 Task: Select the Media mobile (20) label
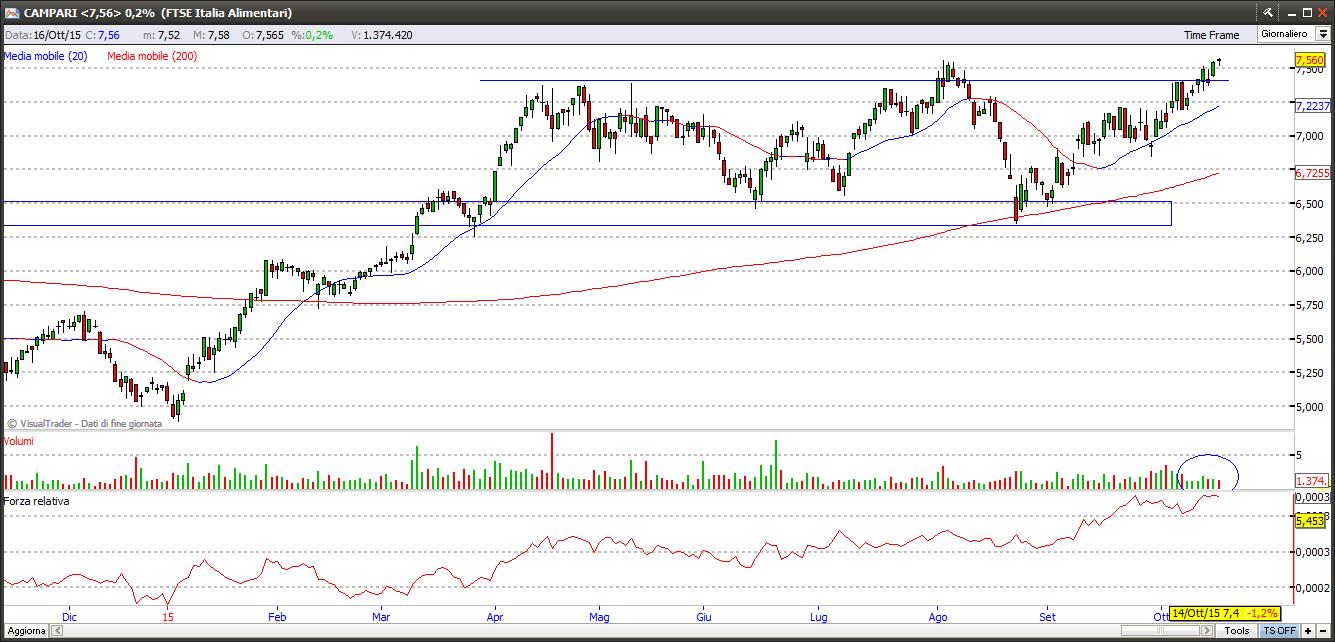pos(46,56)
